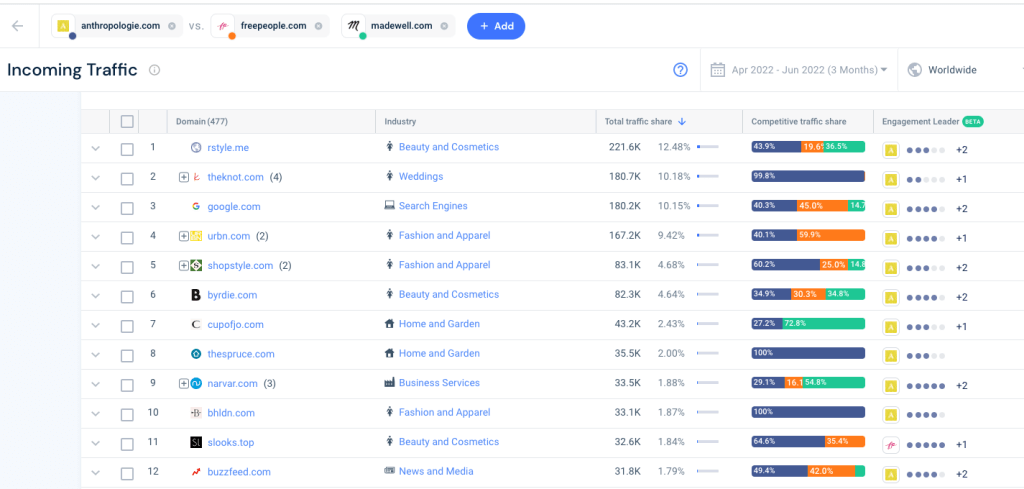
Task: Open the help question mark icon
Action: pyautogui.click(x=681, y=70)
